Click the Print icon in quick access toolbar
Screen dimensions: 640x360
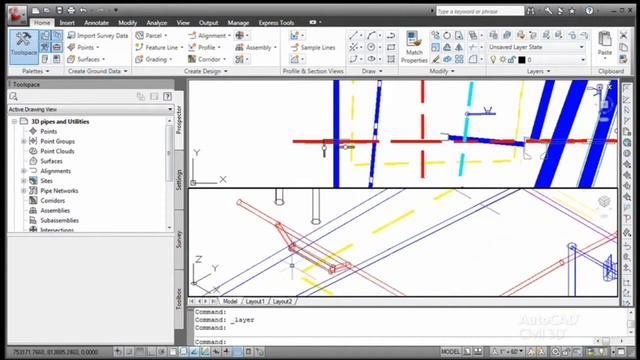coord(71,10)
